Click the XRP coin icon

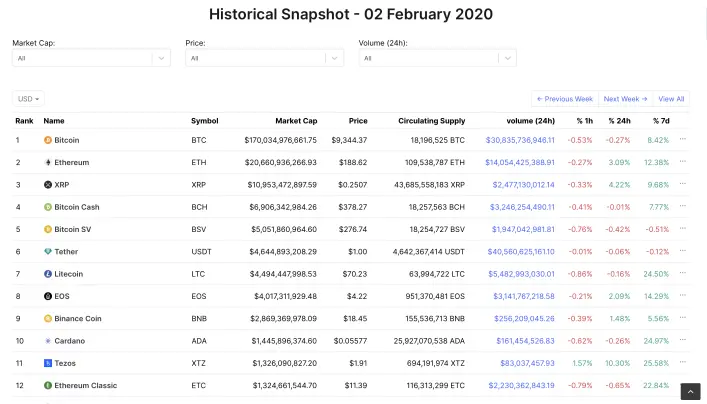[48, 185]
